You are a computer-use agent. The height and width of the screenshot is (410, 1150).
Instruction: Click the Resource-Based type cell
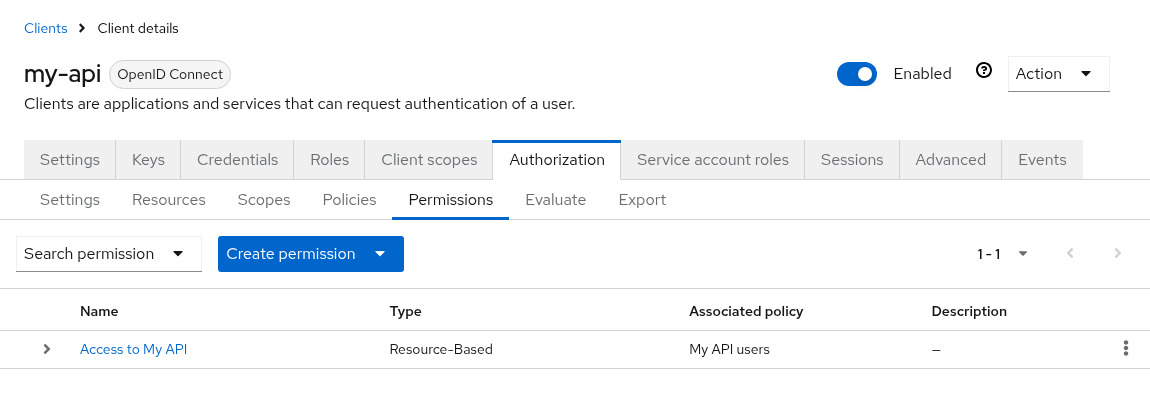tap(441, 350)
